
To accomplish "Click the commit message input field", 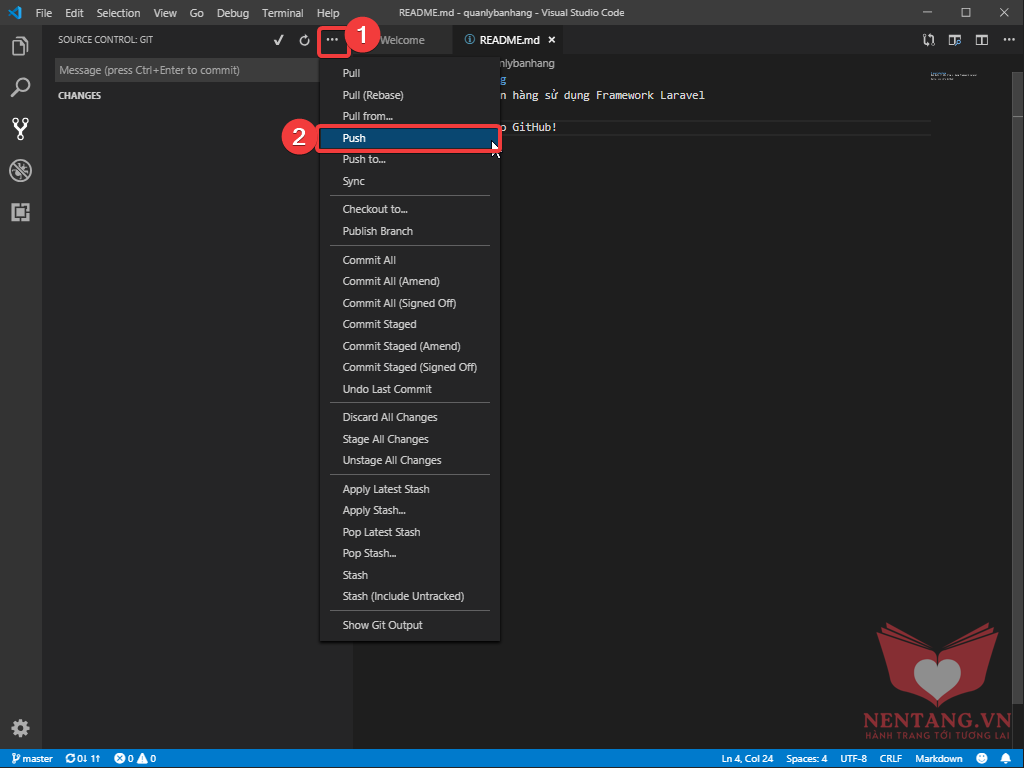I will pos(185,70).
